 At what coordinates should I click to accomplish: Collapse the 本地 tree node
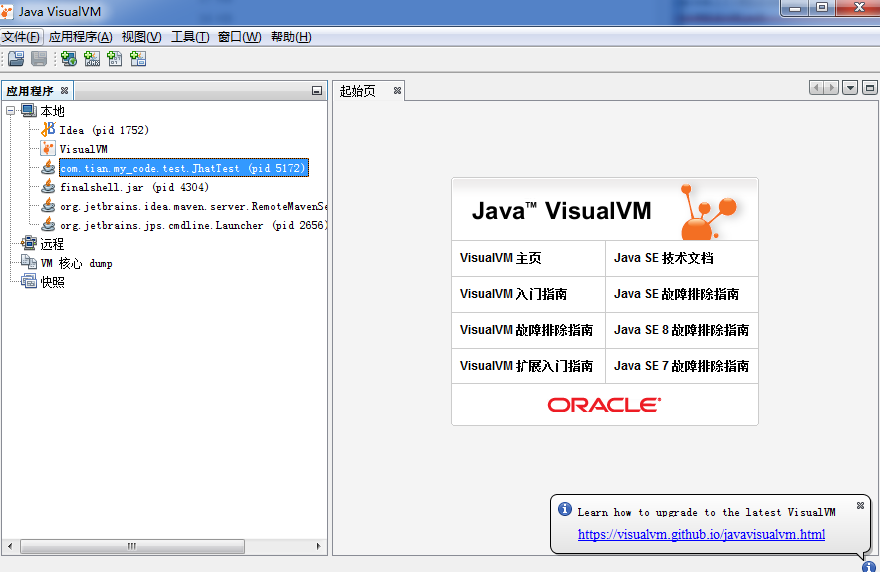10,111
